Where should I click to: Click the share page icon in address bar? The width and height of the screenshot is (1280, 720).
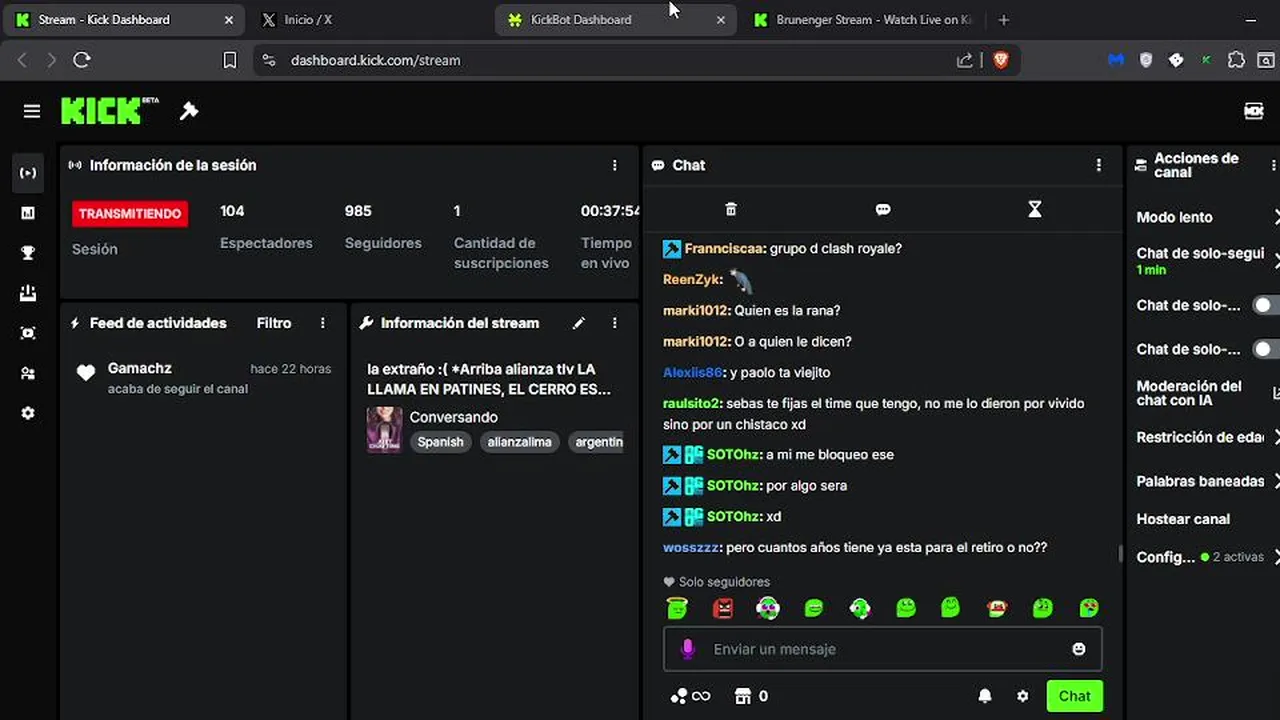965,60
